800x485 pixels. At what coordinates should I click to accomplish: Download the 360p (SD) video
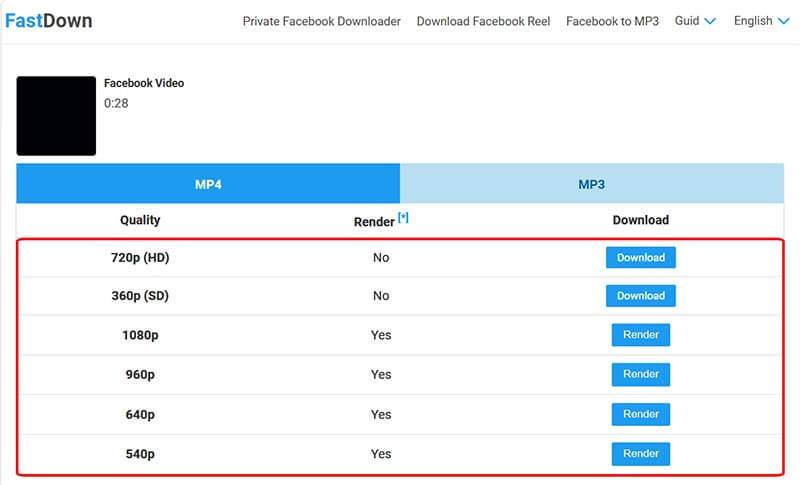point(640,296)
